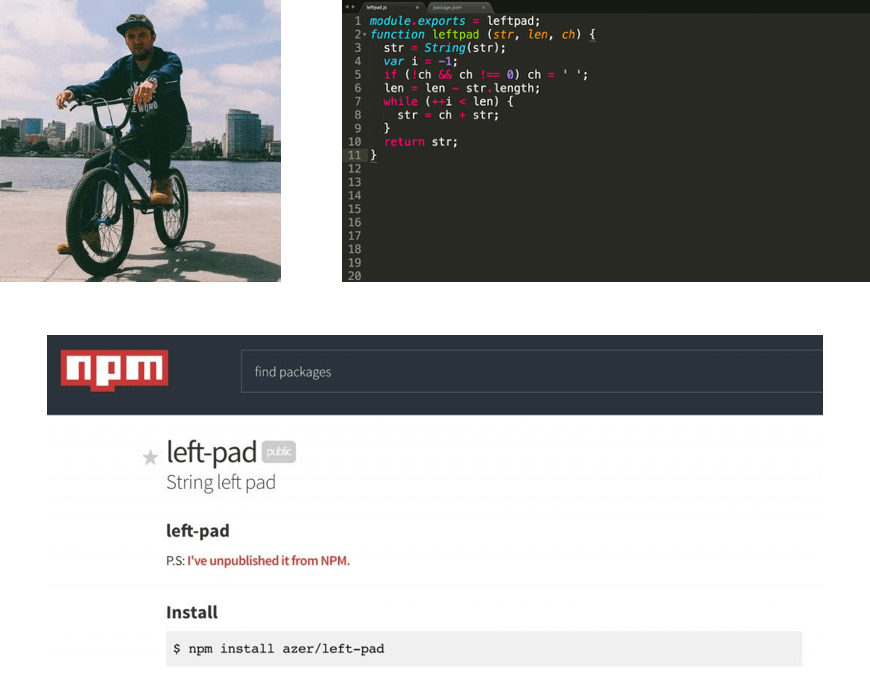
Task: Click the public badge next to left-pad
Action: tap(279, 452)
